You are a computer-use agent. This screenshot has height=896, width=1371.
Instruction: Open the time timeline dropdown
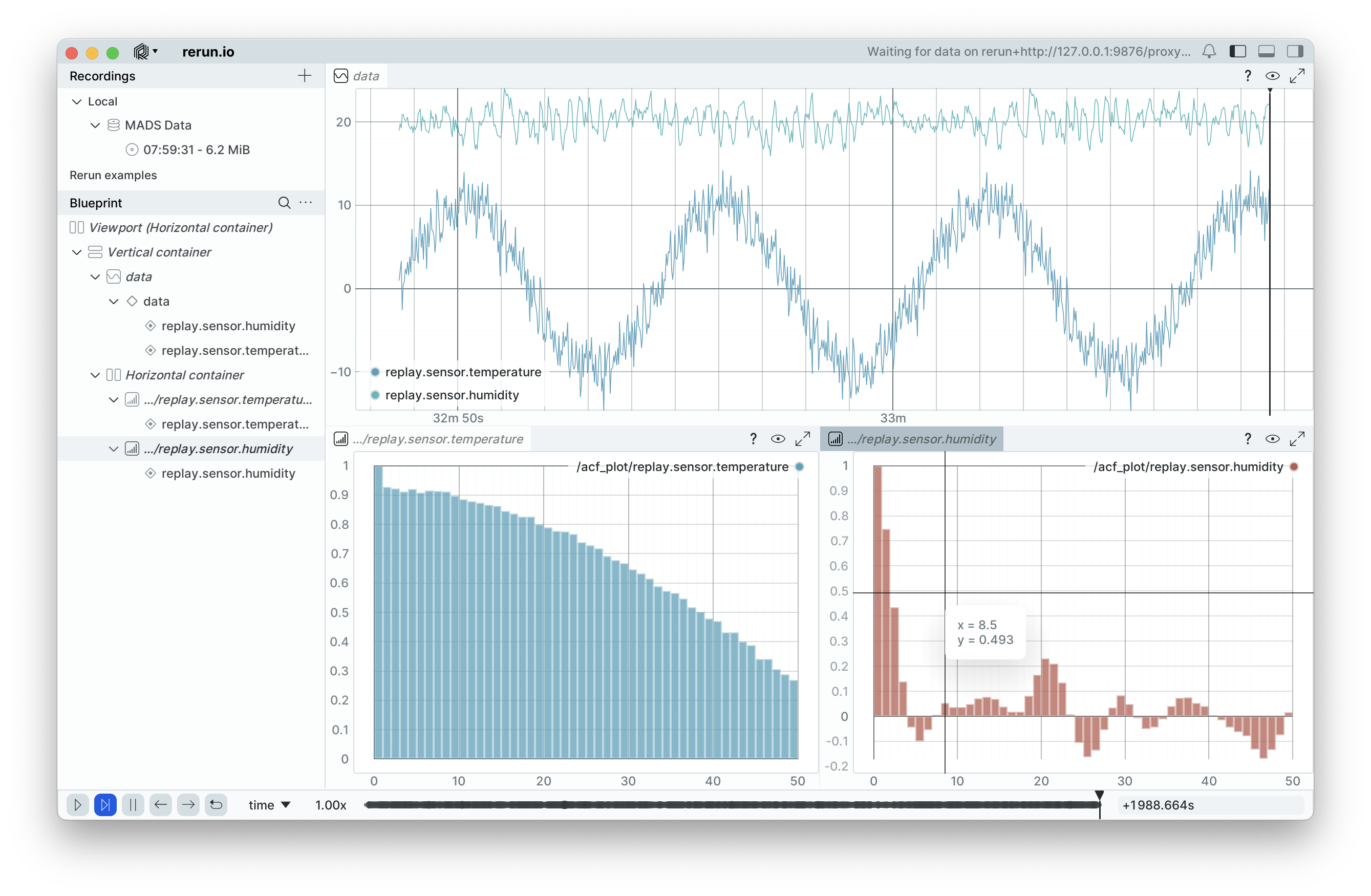click(269, 805)
